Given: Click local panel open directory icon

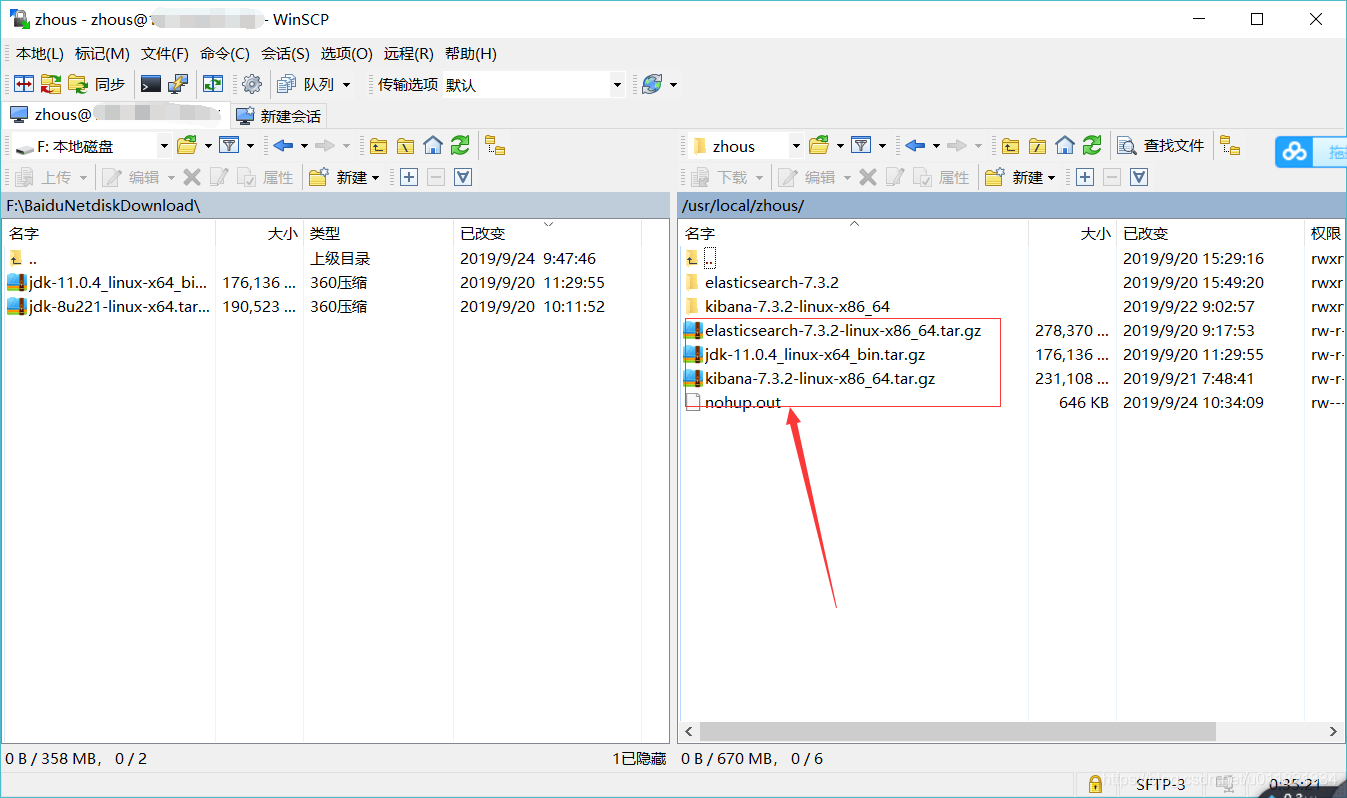Looking at the screenshot, I should point(187,146).
